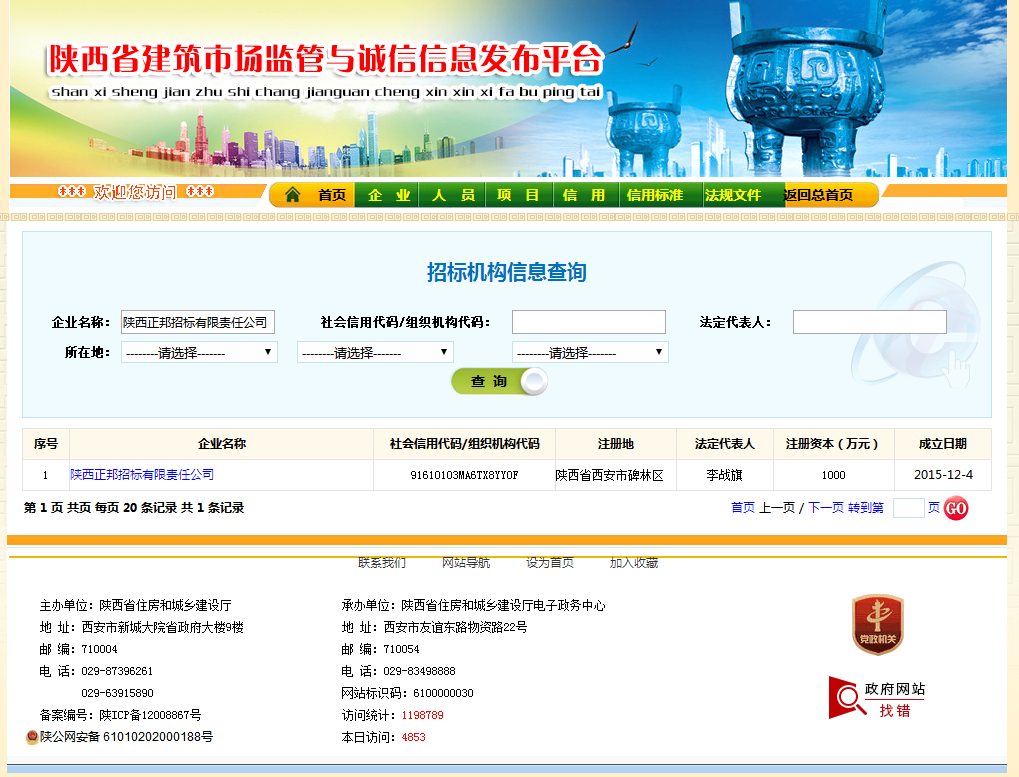Click the 法定代表人 text input box

click(x=869, y=322)
